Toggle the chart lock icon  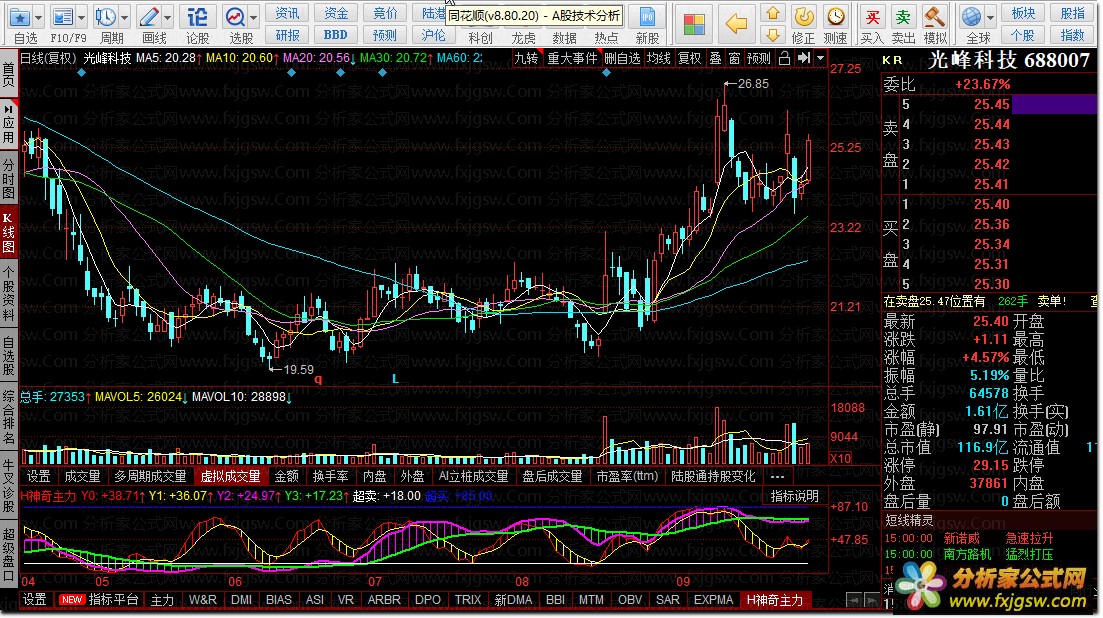[784, 58]
